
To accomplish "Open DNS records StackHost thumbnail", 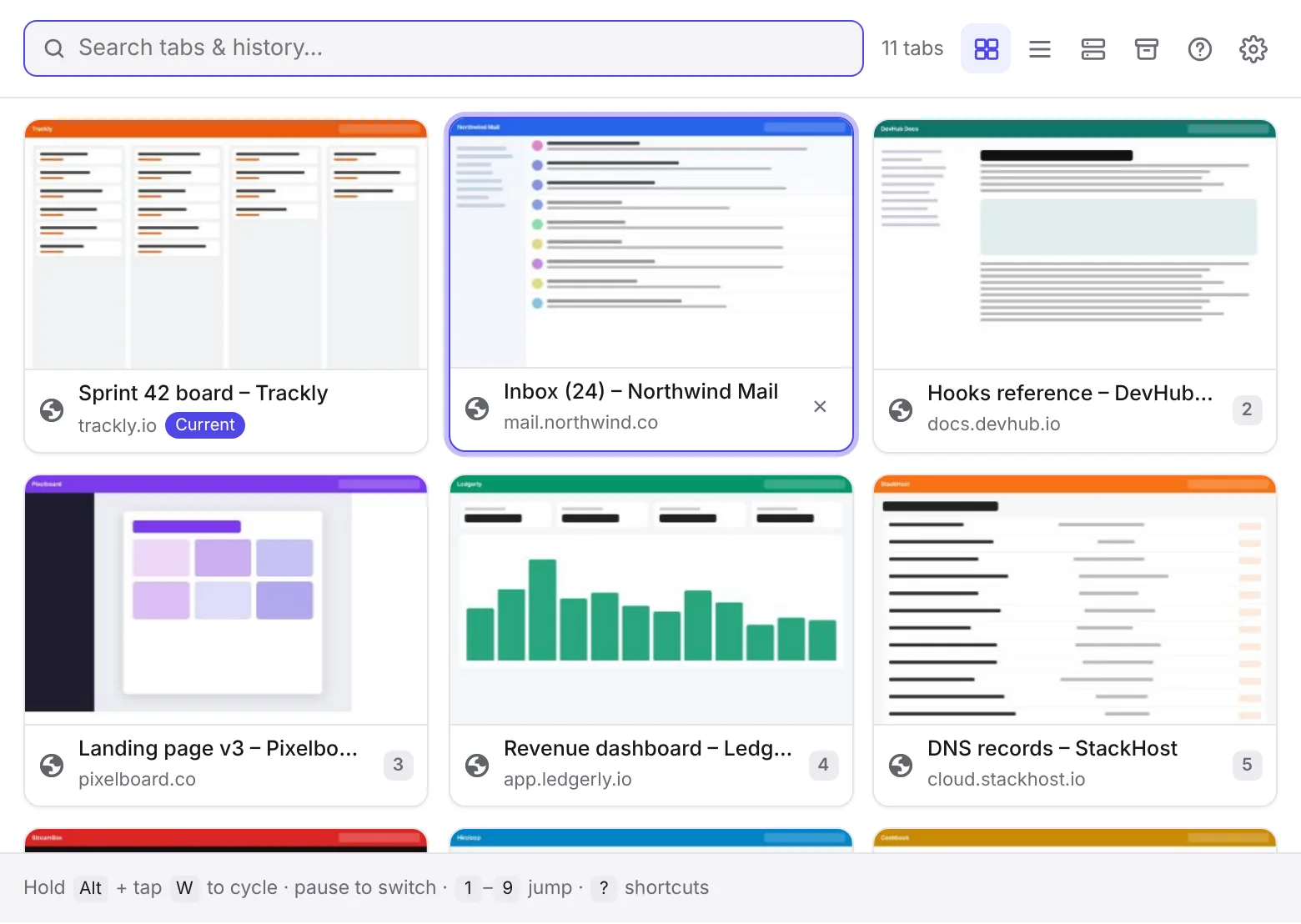I will pos(1075,600).
